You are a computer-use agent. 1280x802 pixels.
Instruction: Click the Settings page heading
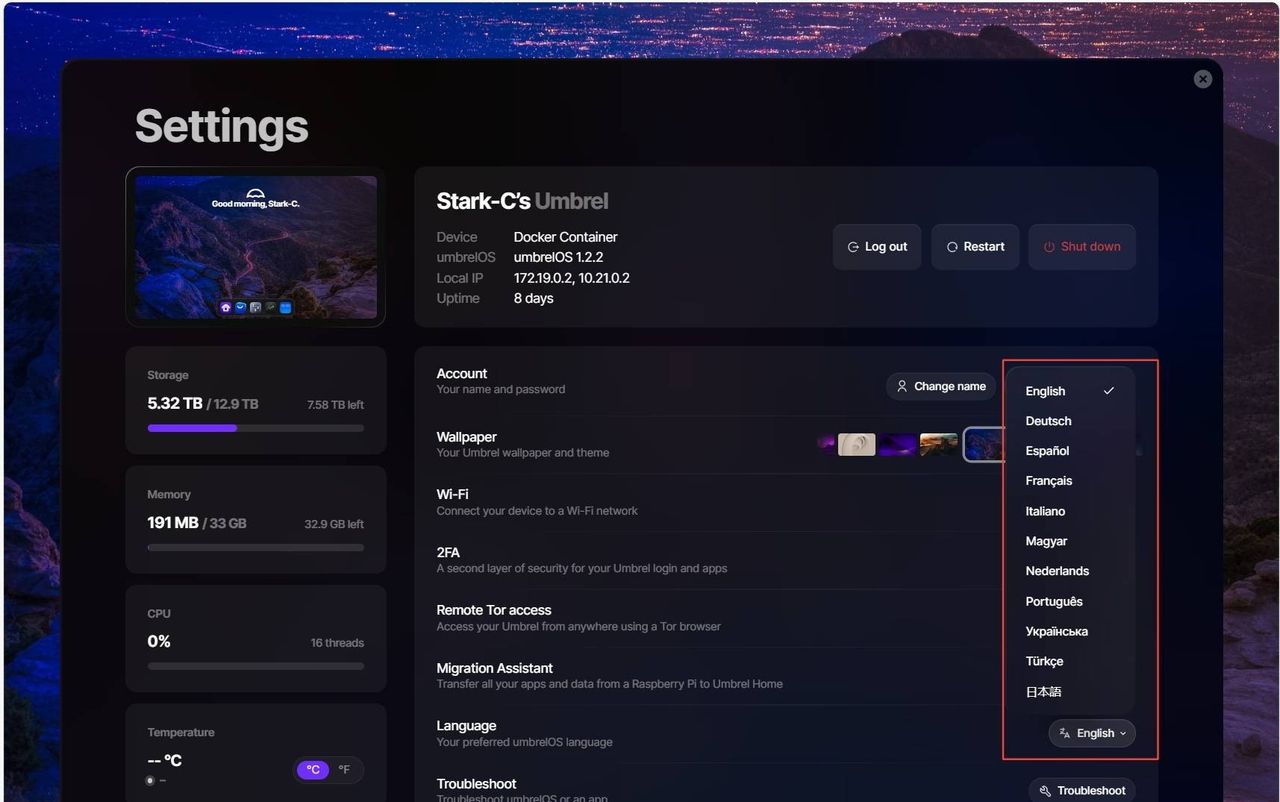(222, 127)
